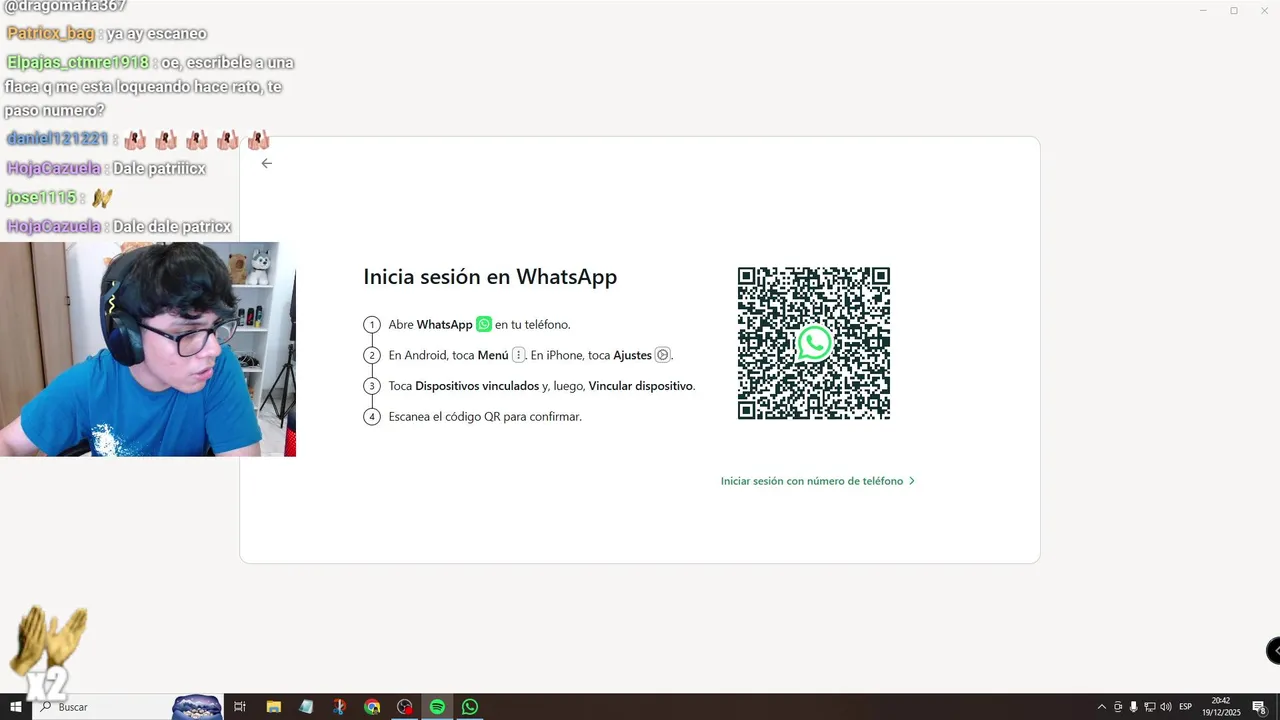Open network settings from tray icon
Image resolution: width=1280 pixels, height=720 pixels.
1150,707
